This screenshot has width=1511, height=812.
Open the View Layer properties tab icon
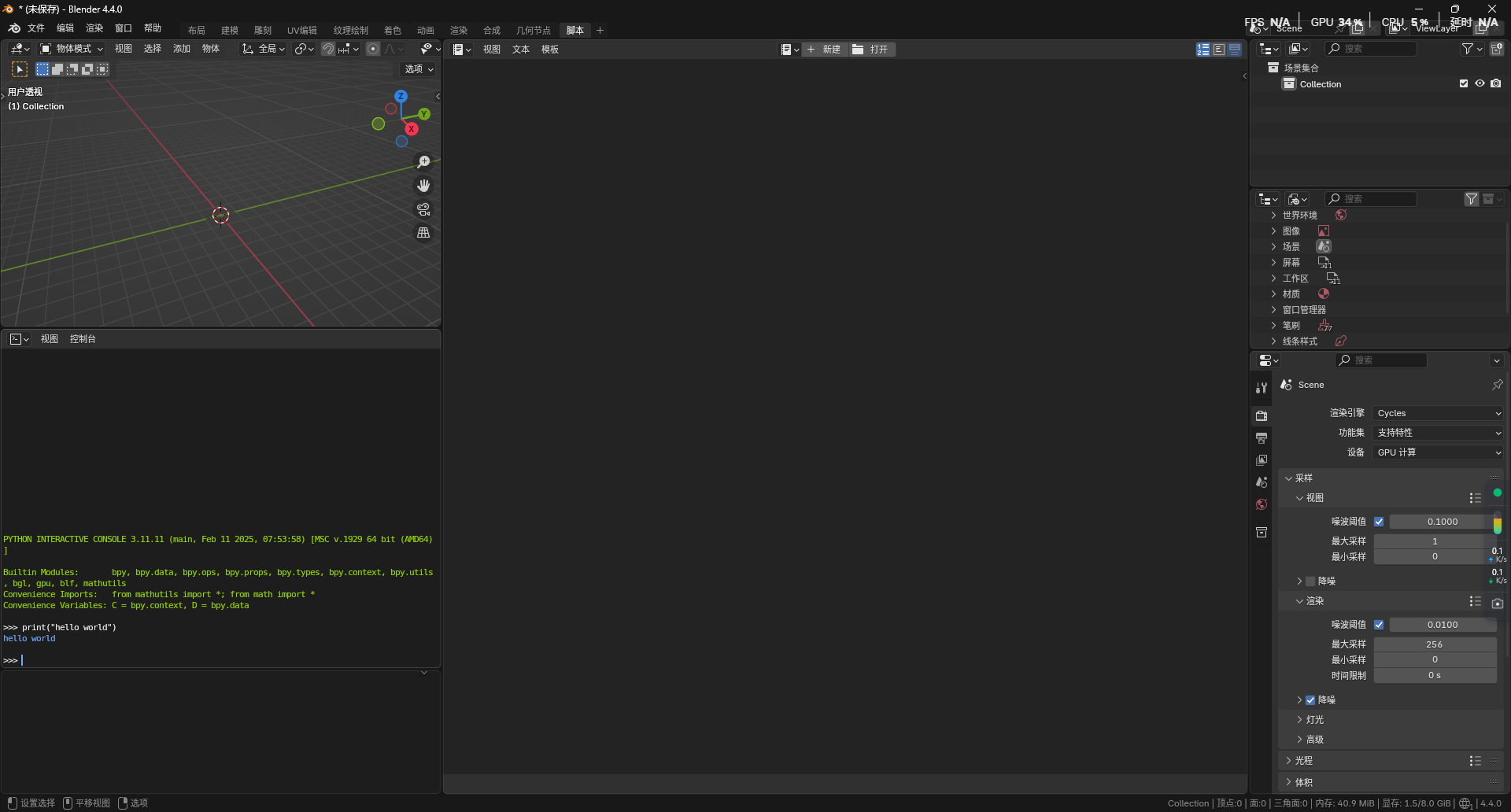pos(1262,460)
